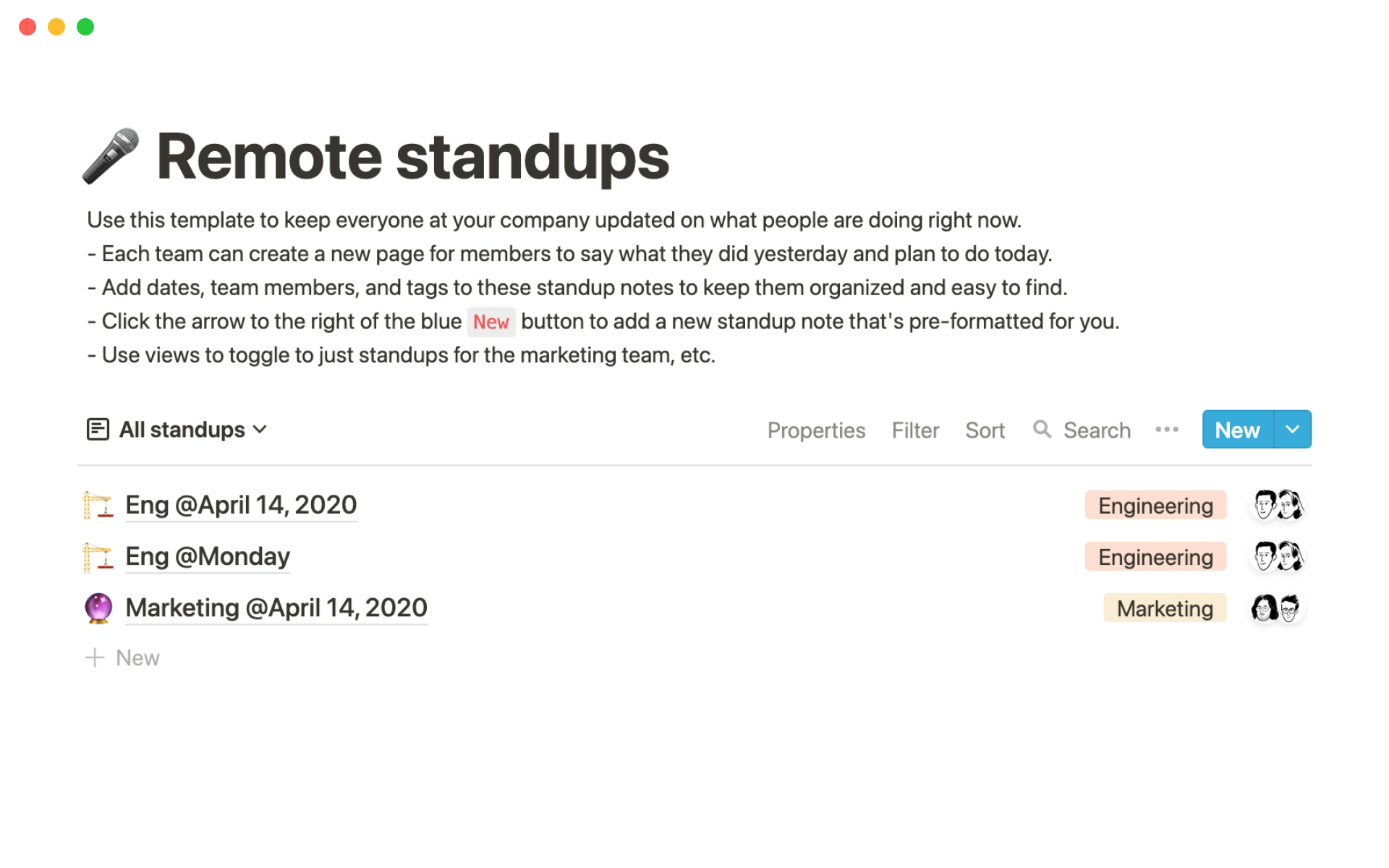The width and height of the screenshot is (1389, 868).
Task: Open the Eng @Monday standup page
Action: point(208,557)
